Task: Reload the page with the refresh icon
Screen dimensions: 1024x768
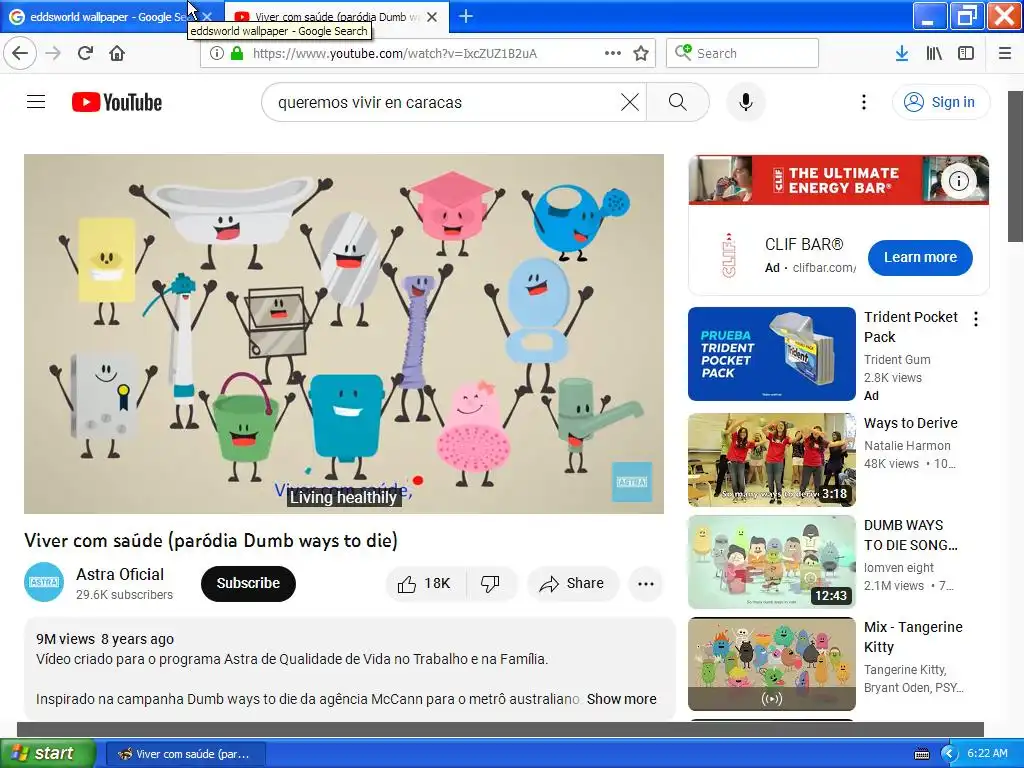Action: (x=85, y=53)
